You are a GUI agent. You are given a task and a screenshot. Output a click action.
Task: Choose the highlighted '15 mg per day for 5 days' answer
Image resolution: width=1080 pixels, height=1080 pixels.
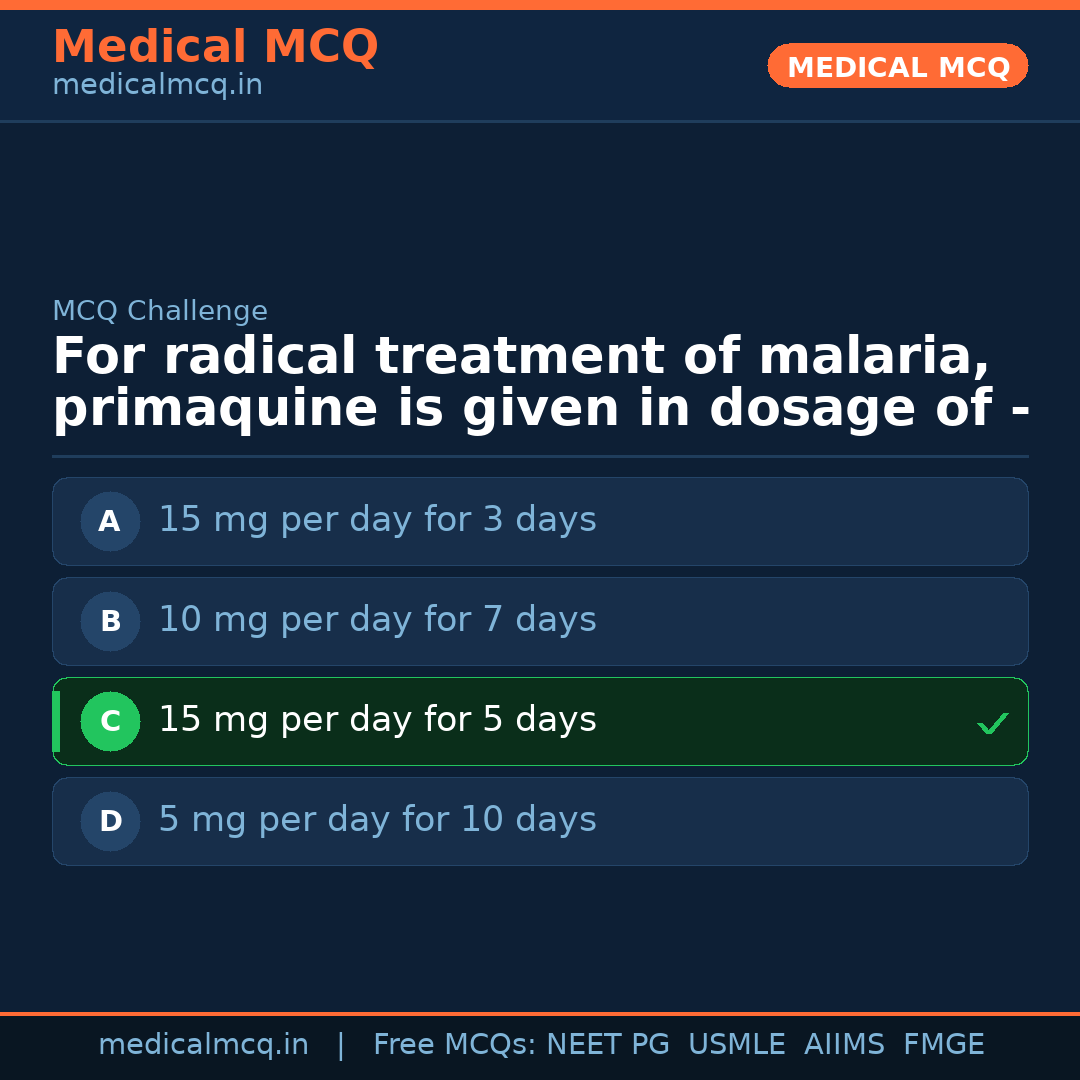[377, 720]
